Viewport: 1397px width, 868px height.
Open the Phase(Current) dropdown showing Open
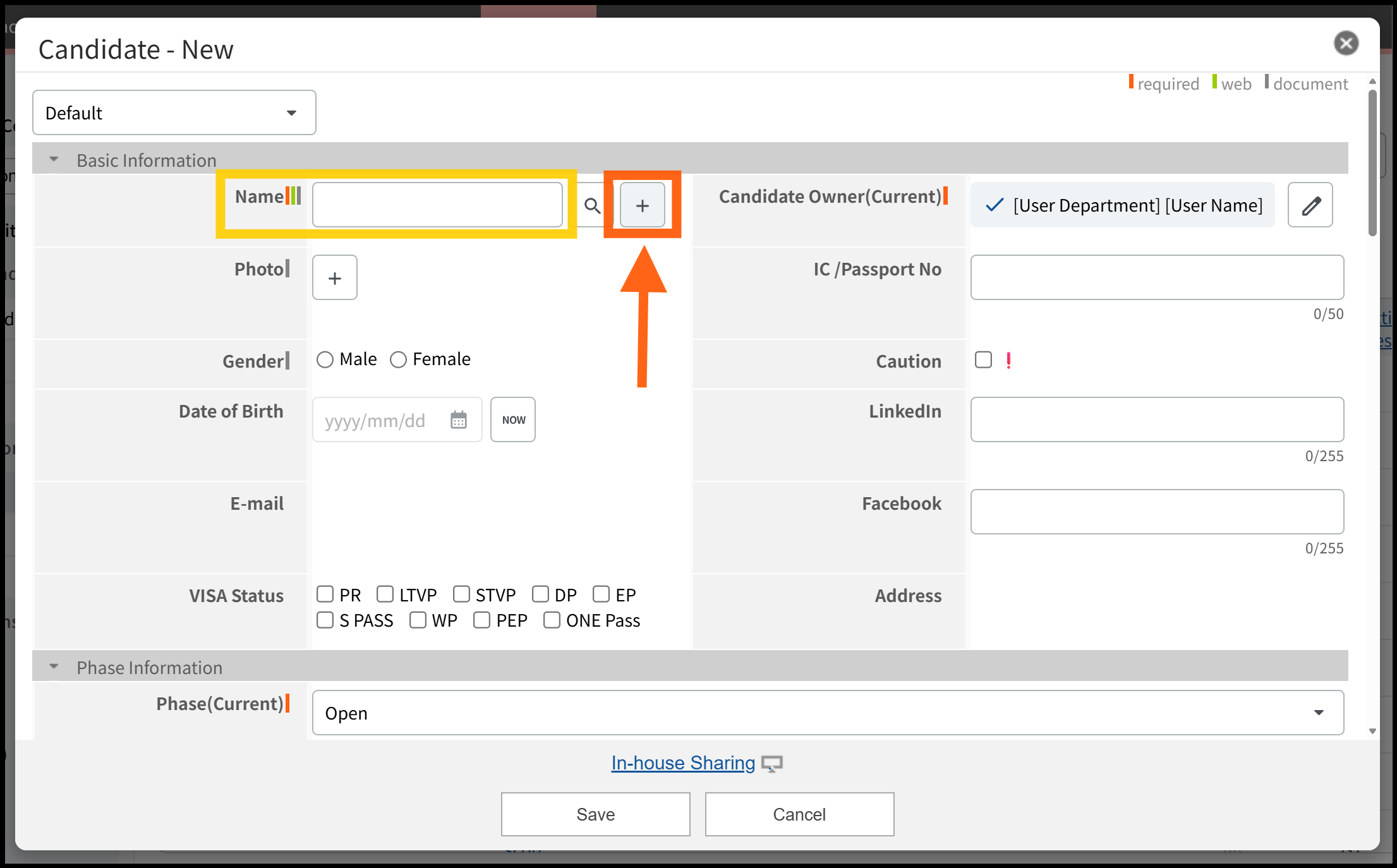pos(827,713)
